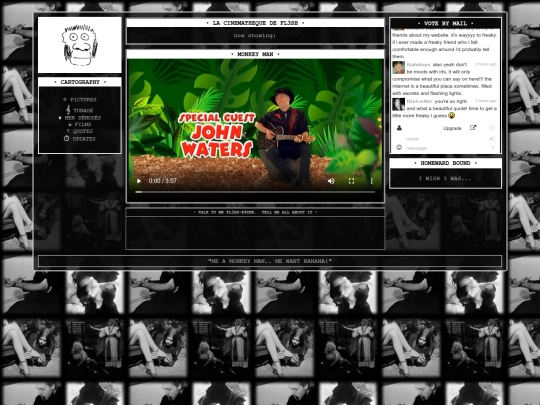Viewport: 540px width, 405px height.
Task: Click the chatbox message input field
Action: click(x=446, y=148)
